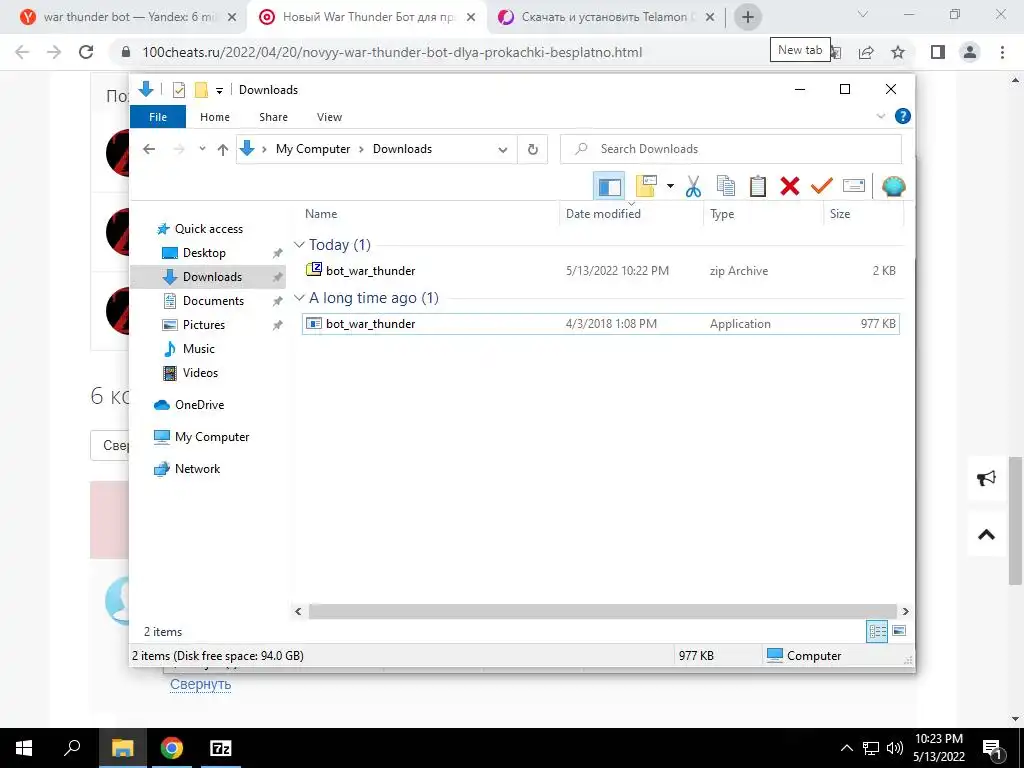Click the Search Downloads field
This screenshot has height=768, width=1024.
731,149
